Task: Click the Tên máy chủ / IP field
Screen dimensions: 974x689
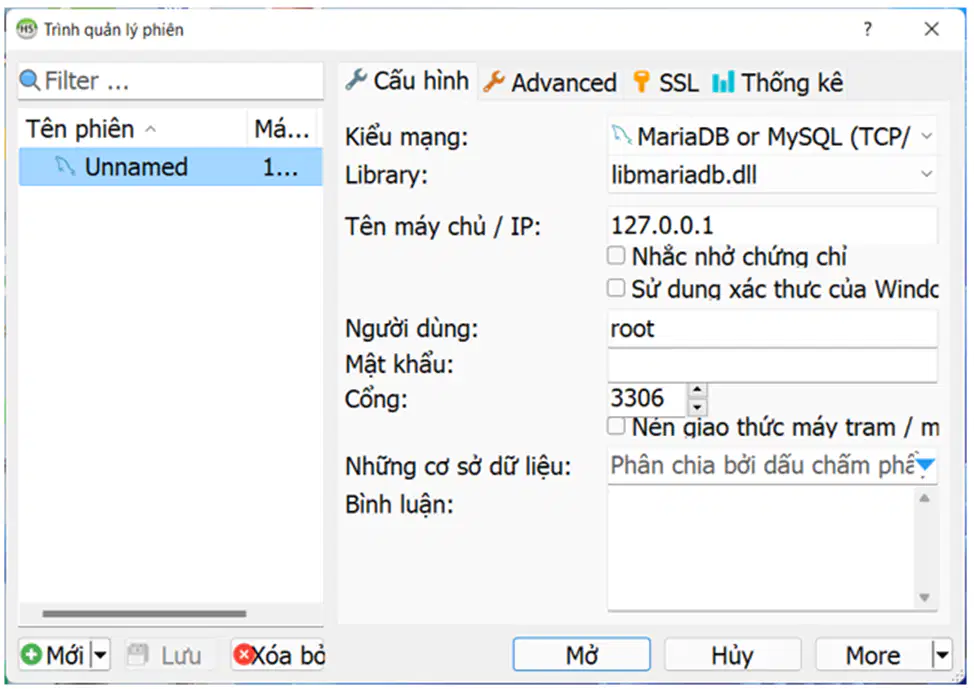Action: click(771, 225)
